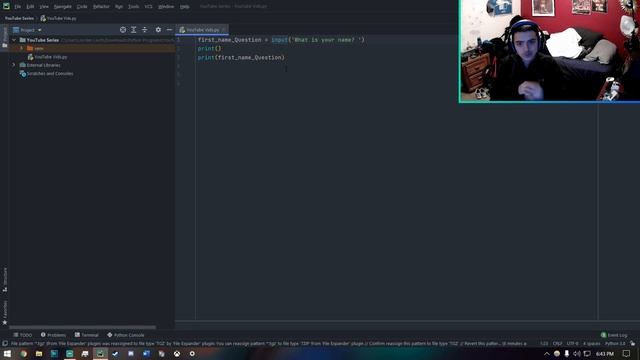This screenshot has height=360, width=640.
Task: Collapse the YouTube Series root folder
Action: (14, 40)
